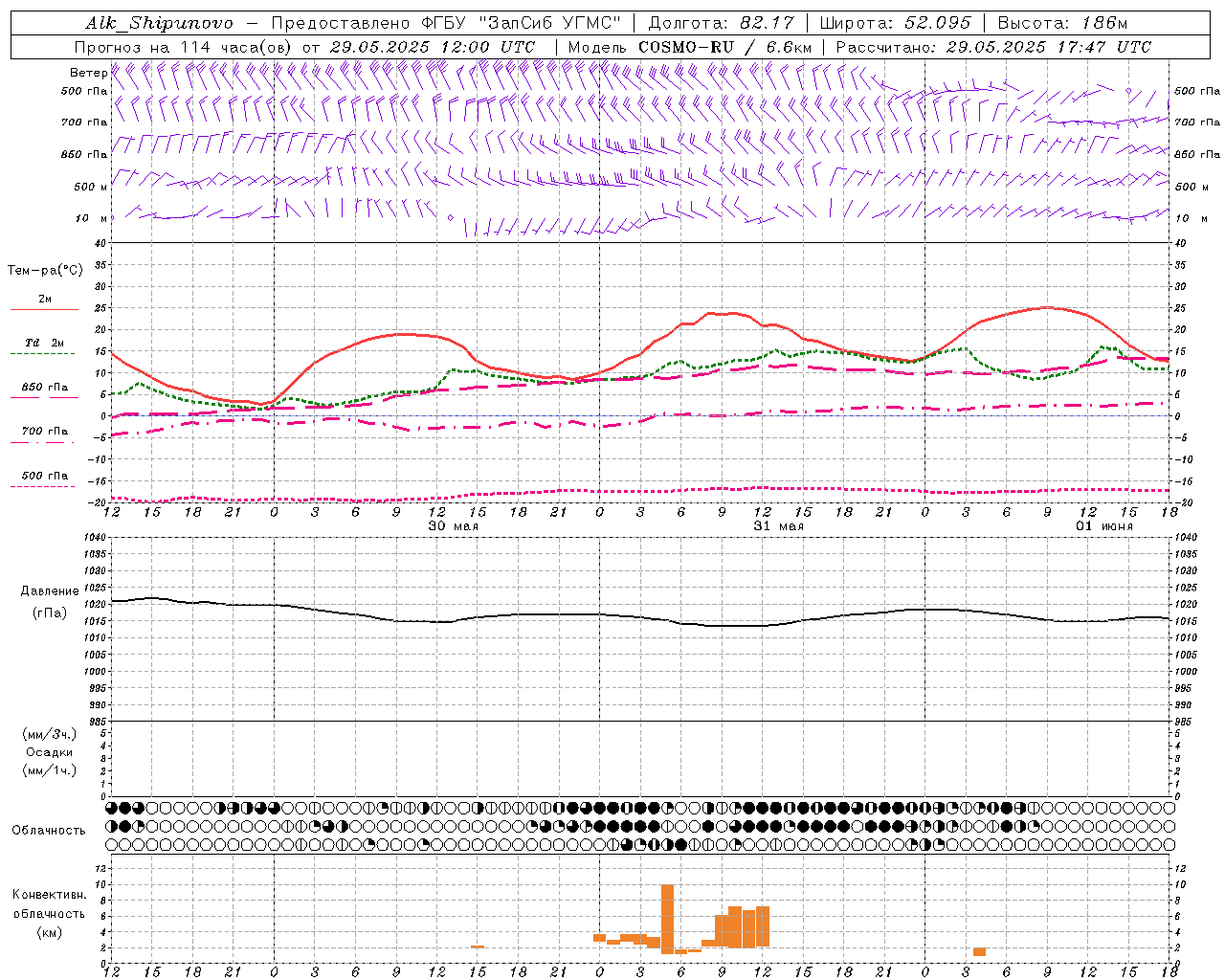Click the red 2м temperature legend line
1225x980 pixels.
click(x=44, y=309)
